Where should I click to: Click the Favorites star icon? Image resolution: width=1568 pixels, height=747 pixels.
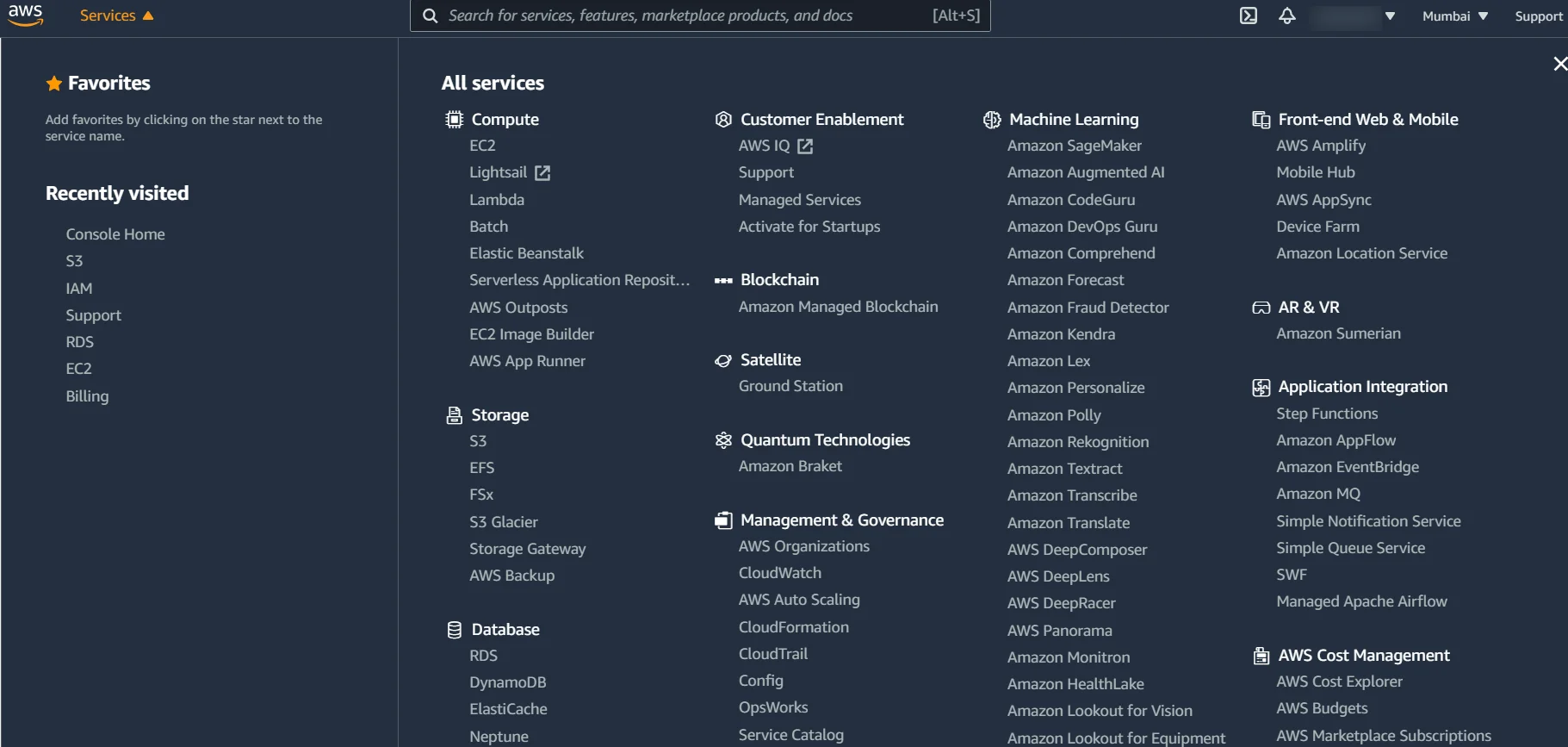(53, 84)
